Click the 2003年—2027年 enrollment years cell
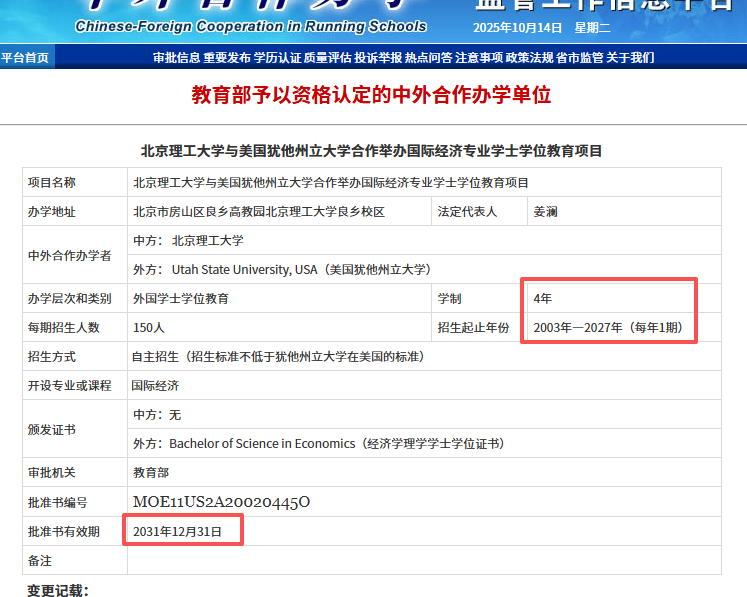Image resolution: width=747 pixels, height=597 pixels. pos(606,327)
